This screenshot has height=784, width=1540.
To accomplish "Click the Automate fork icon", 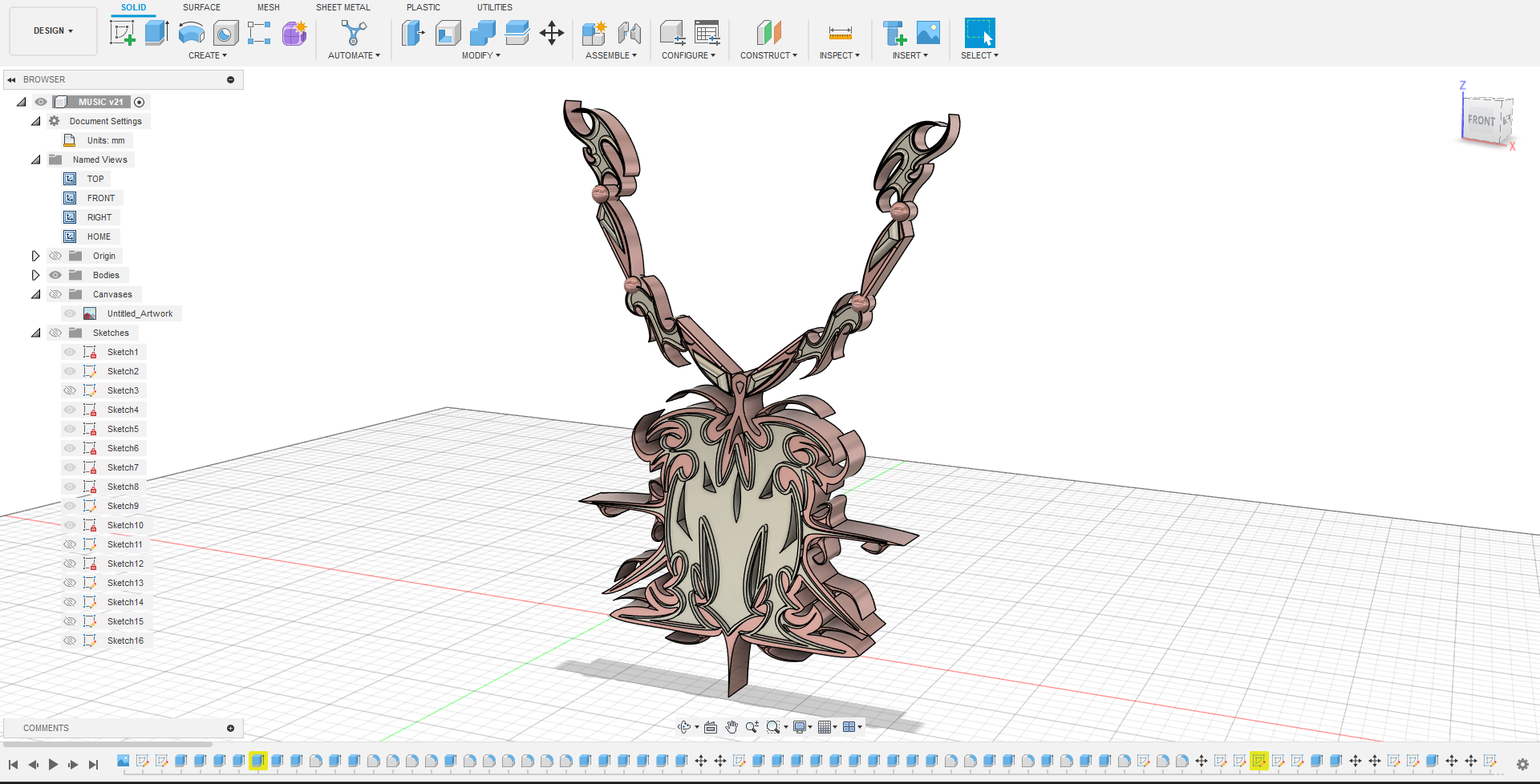I will pos(354,33).
